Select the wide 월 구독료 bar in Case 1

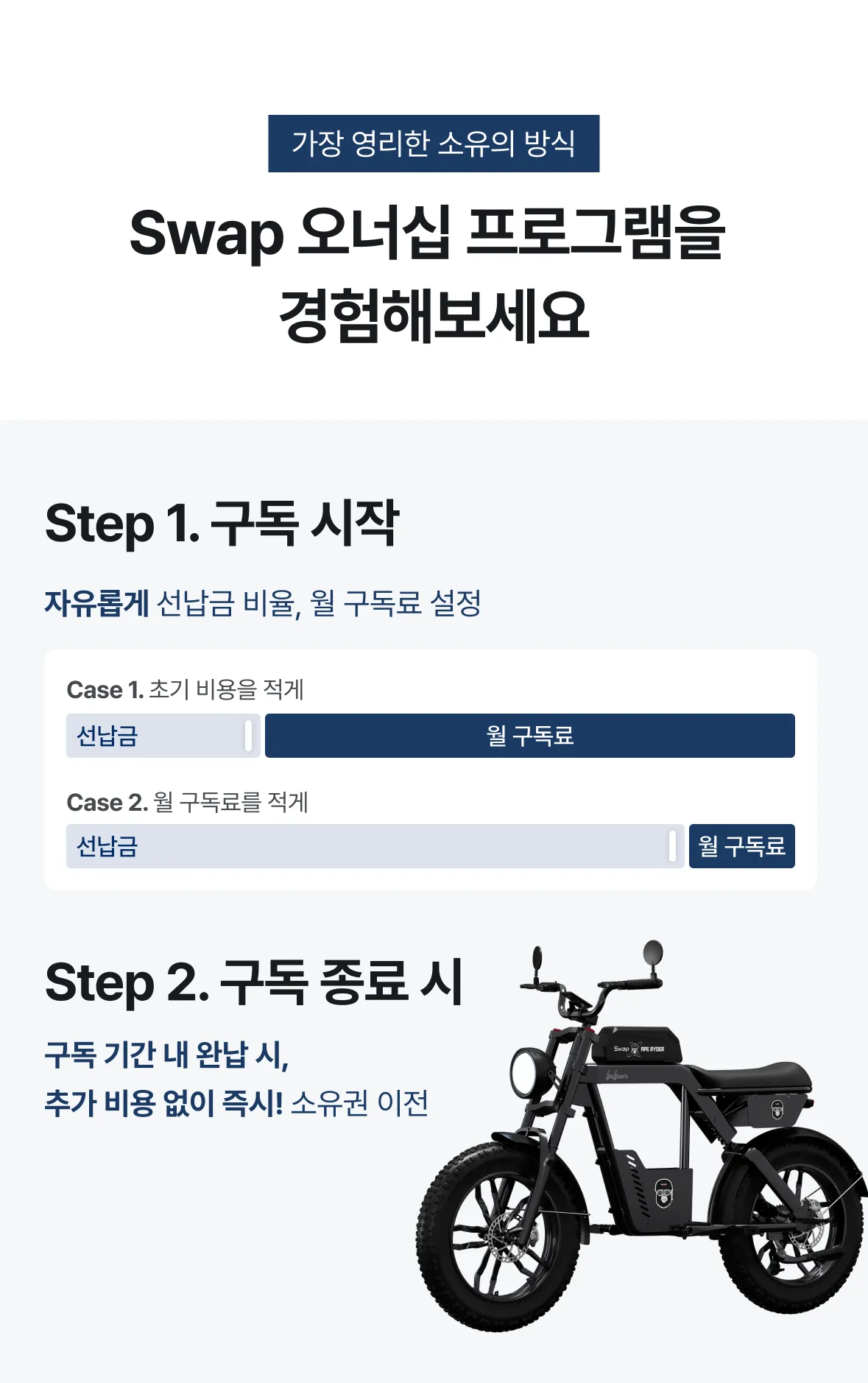click(x=529, y=736)
